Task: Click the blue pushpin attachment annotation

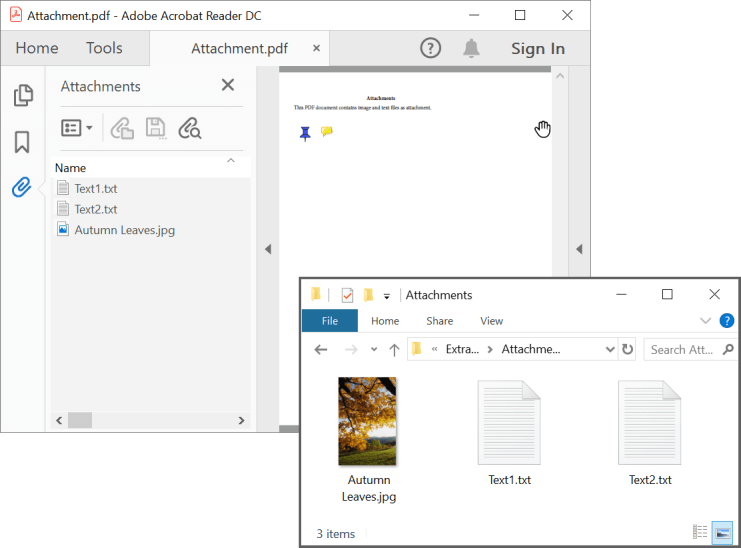Action: pyautogui.click(x=305, y=134)
